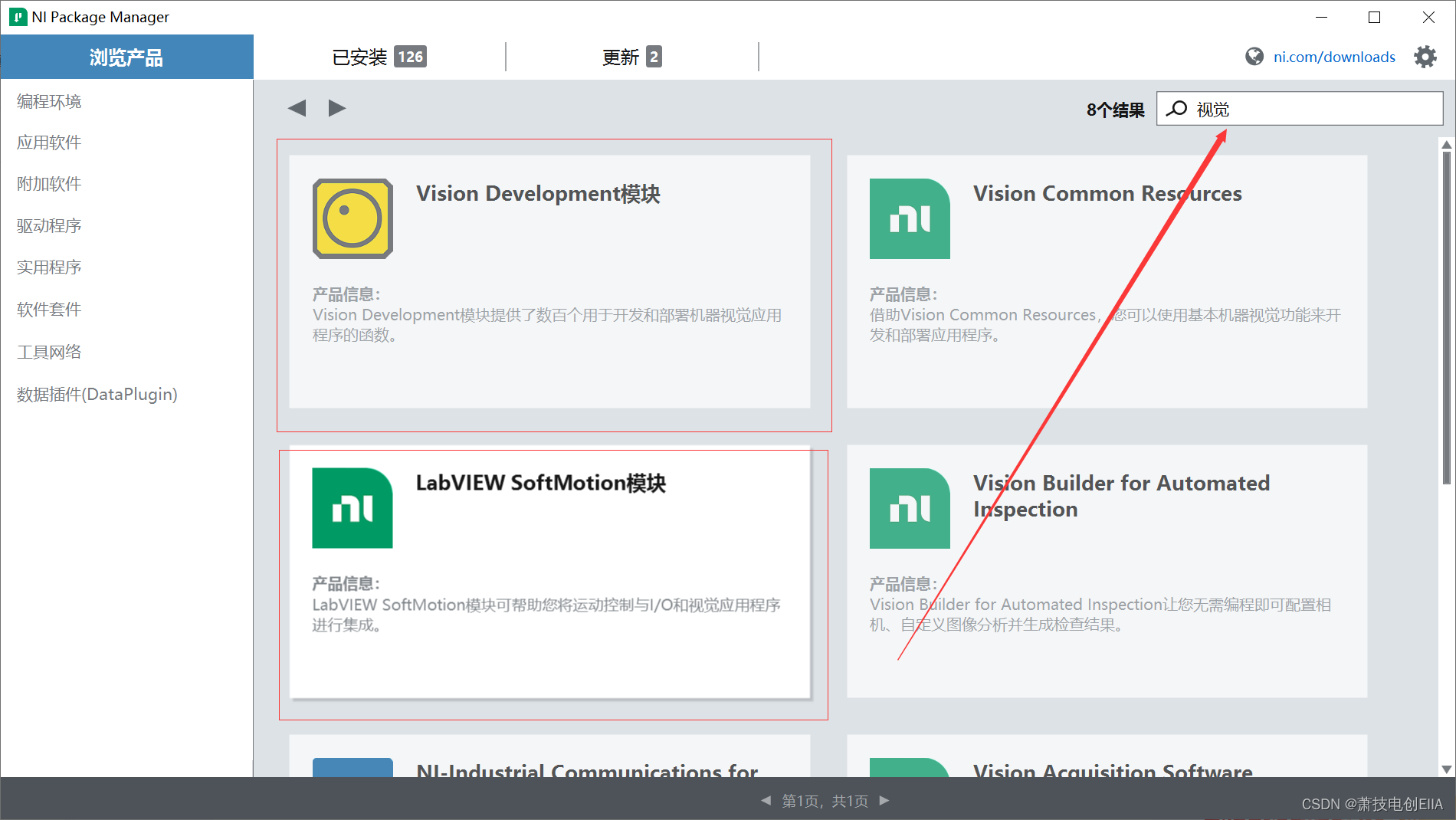Click the 2 updates count badge
Screen dimensions: 1456x820
point(654,57)
